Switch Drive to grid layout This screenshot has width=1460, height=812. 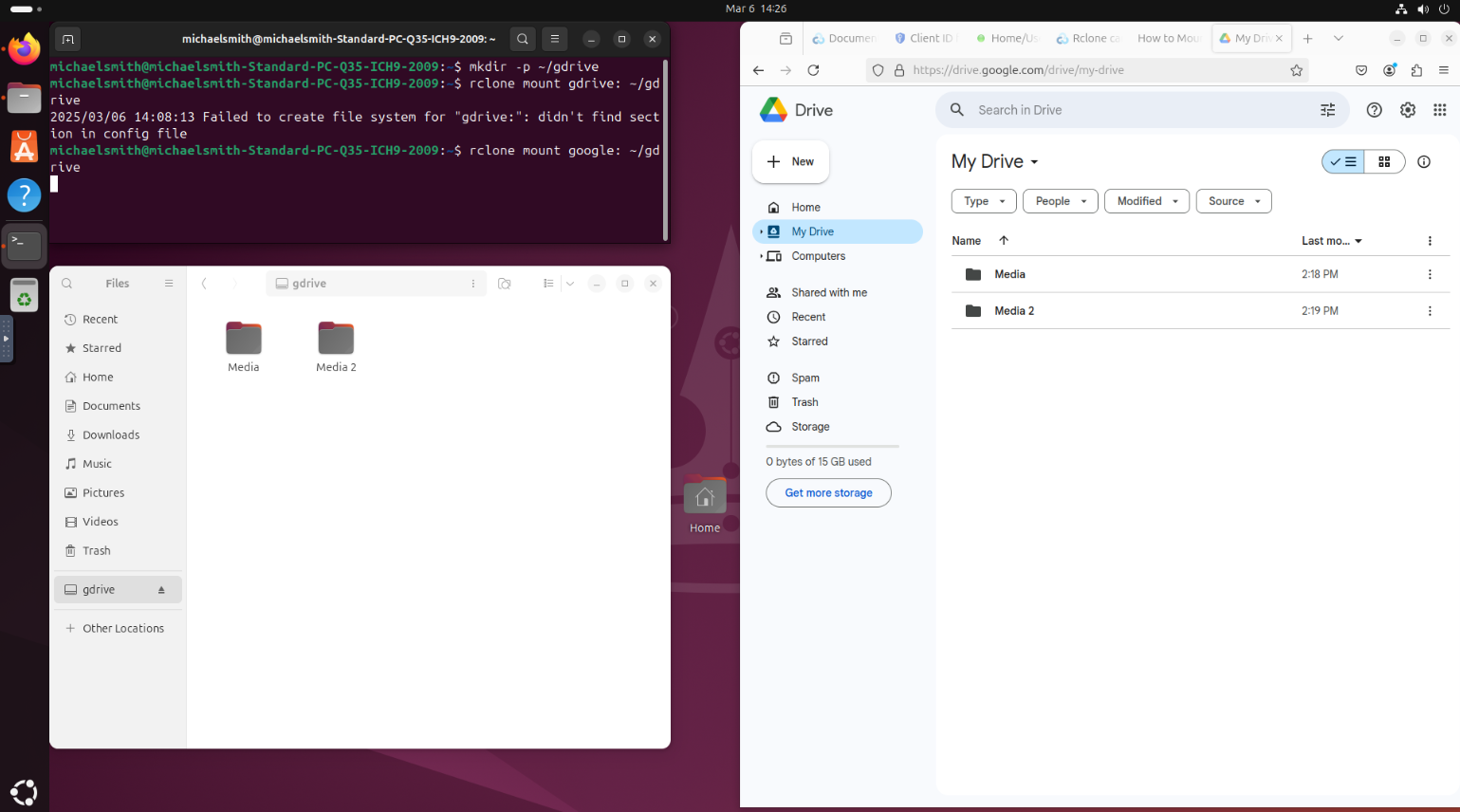click(x=1384, y=162)
